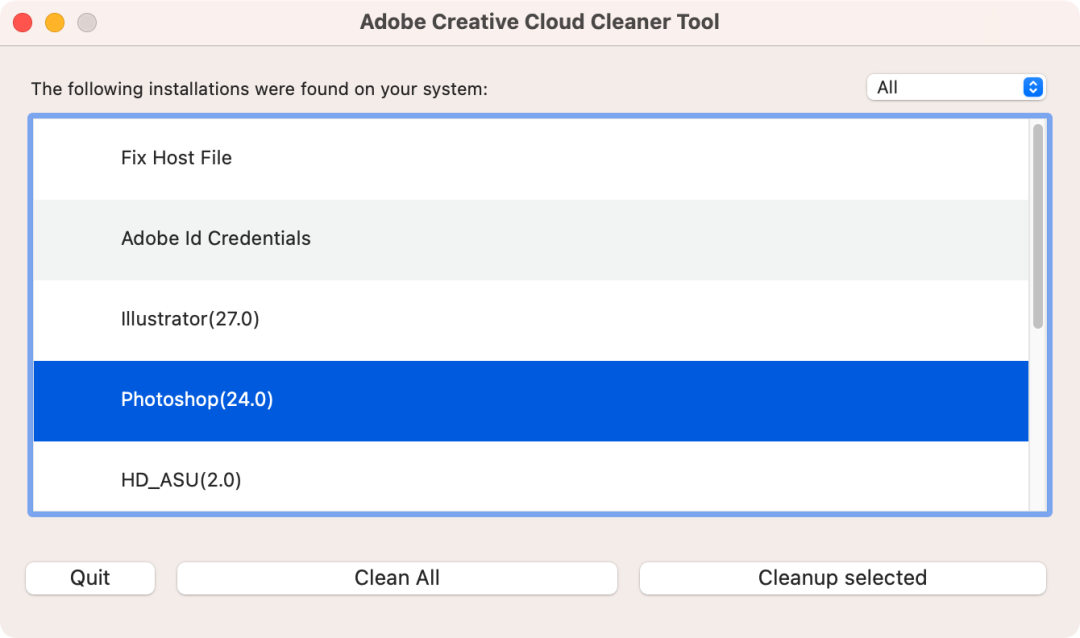Viewport: 1080px width, 638px height.
Task: Minimize the window using the yellow button
Action: tap(55, 23)
